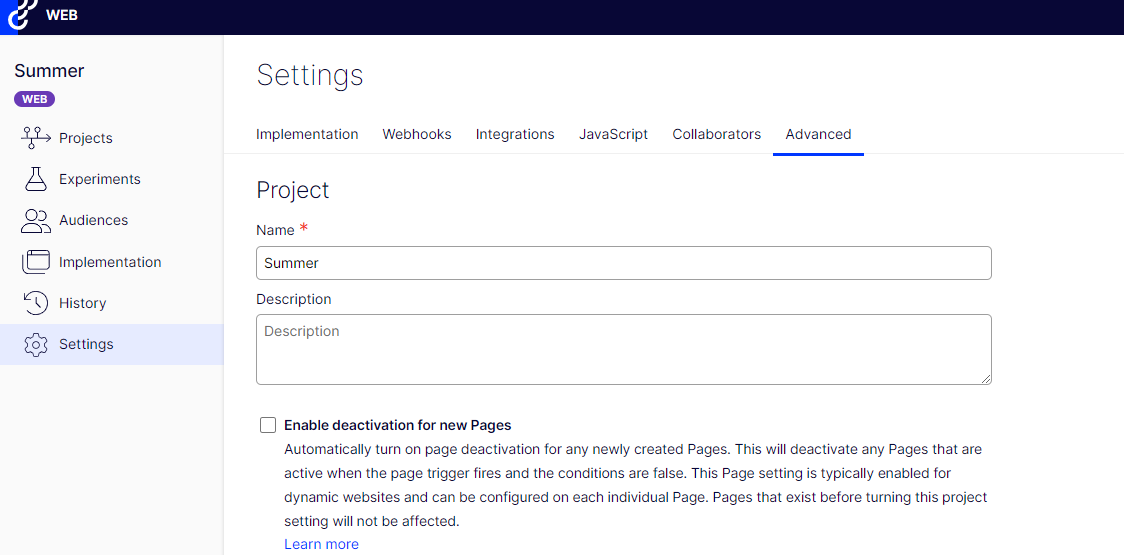Enable deactivation for new Pages checkbox

point(268,425)
